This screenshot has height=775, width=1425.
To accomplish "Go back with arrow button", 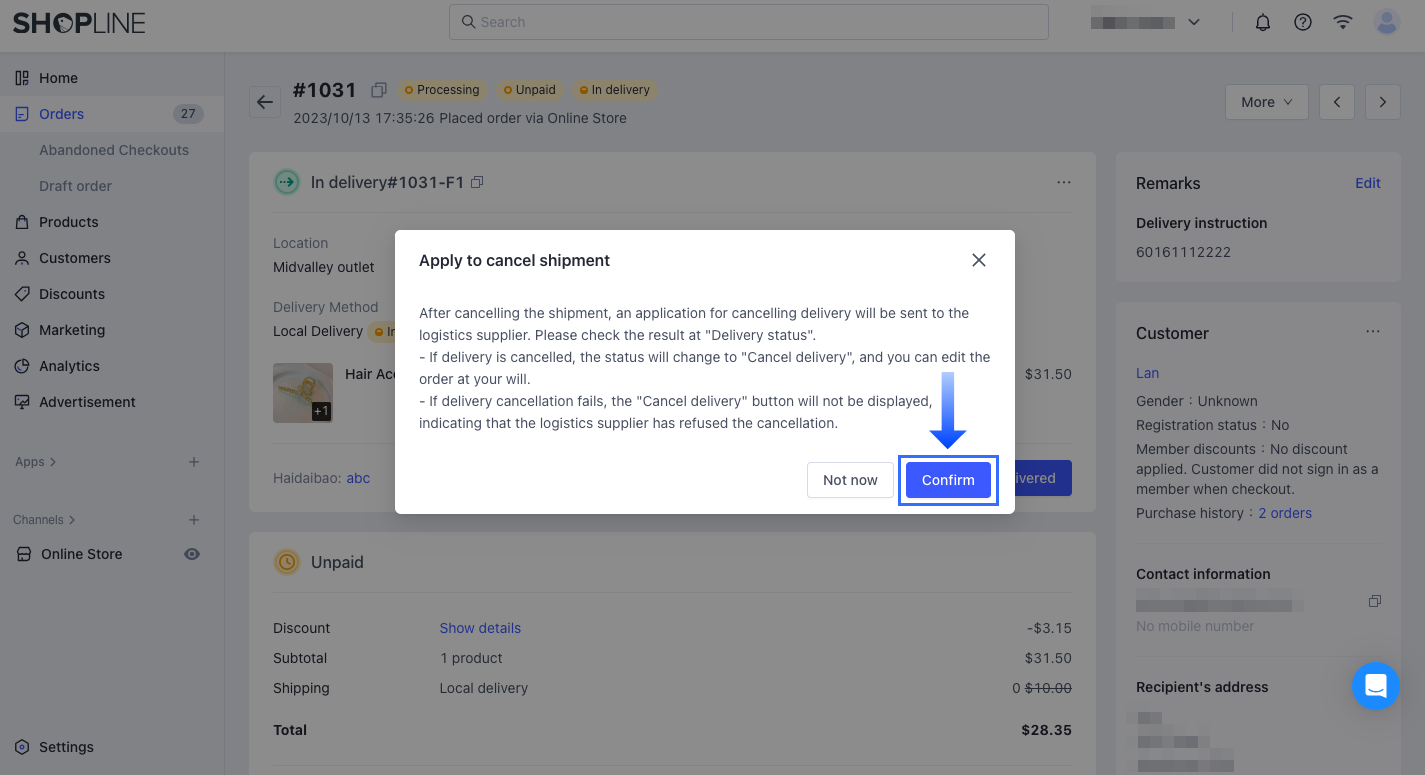I will point(265,102).
